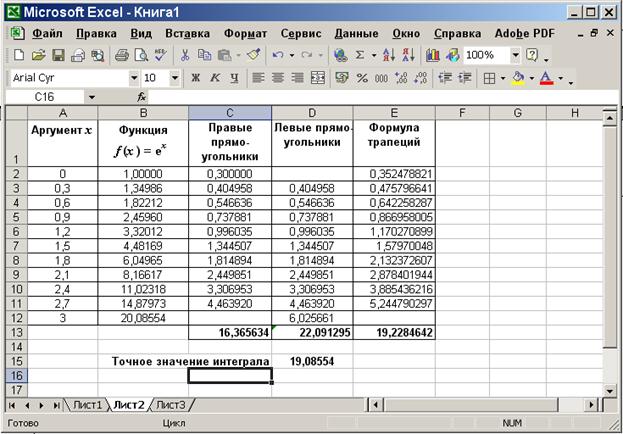The image size is (623, 434).
Task: Click the AutoSum sigma icon
Action: click(x=360, y=55)
